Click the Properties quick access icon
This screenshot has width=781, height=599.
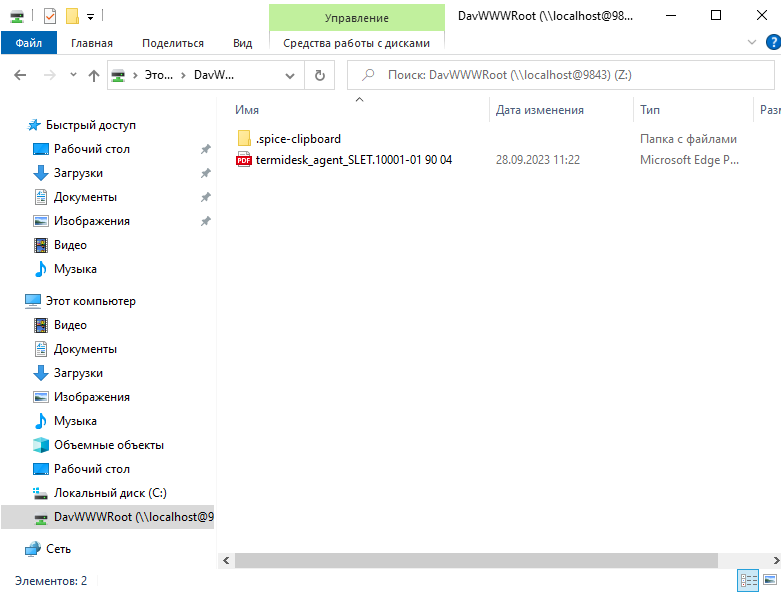click(50, 16)
